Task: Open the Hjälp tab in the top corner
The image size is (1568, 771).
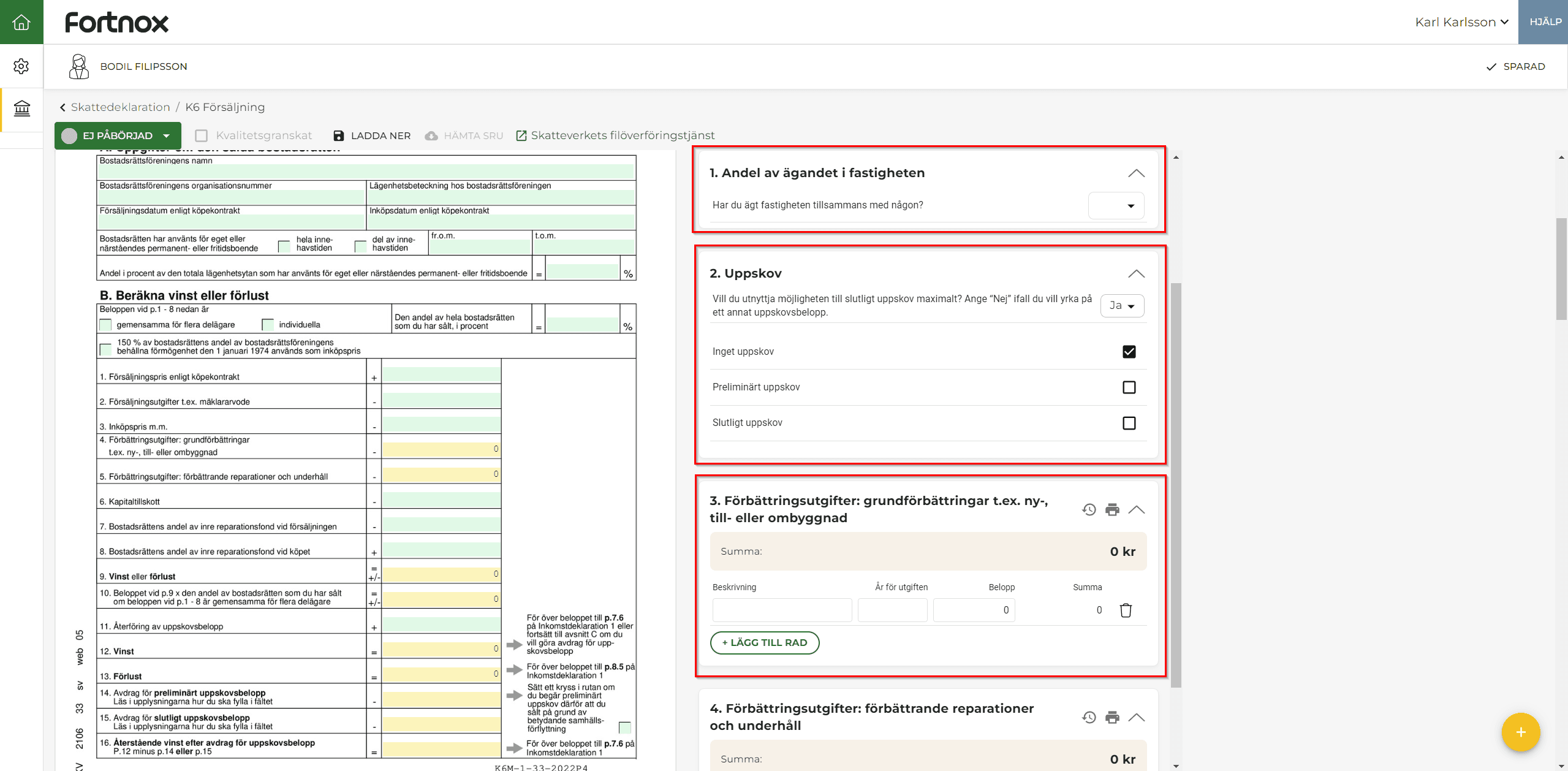Action: point(1543,22)
